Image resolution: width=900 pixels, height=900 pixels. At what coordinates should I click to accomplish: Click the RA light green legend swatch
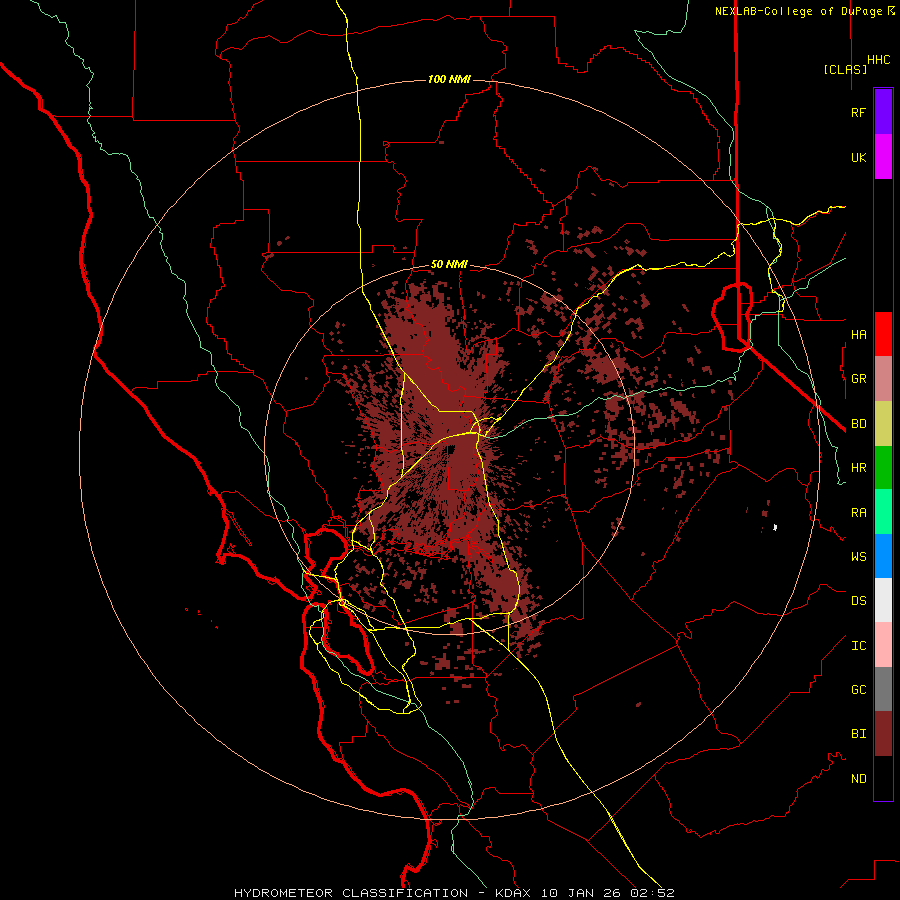(883, 512)
